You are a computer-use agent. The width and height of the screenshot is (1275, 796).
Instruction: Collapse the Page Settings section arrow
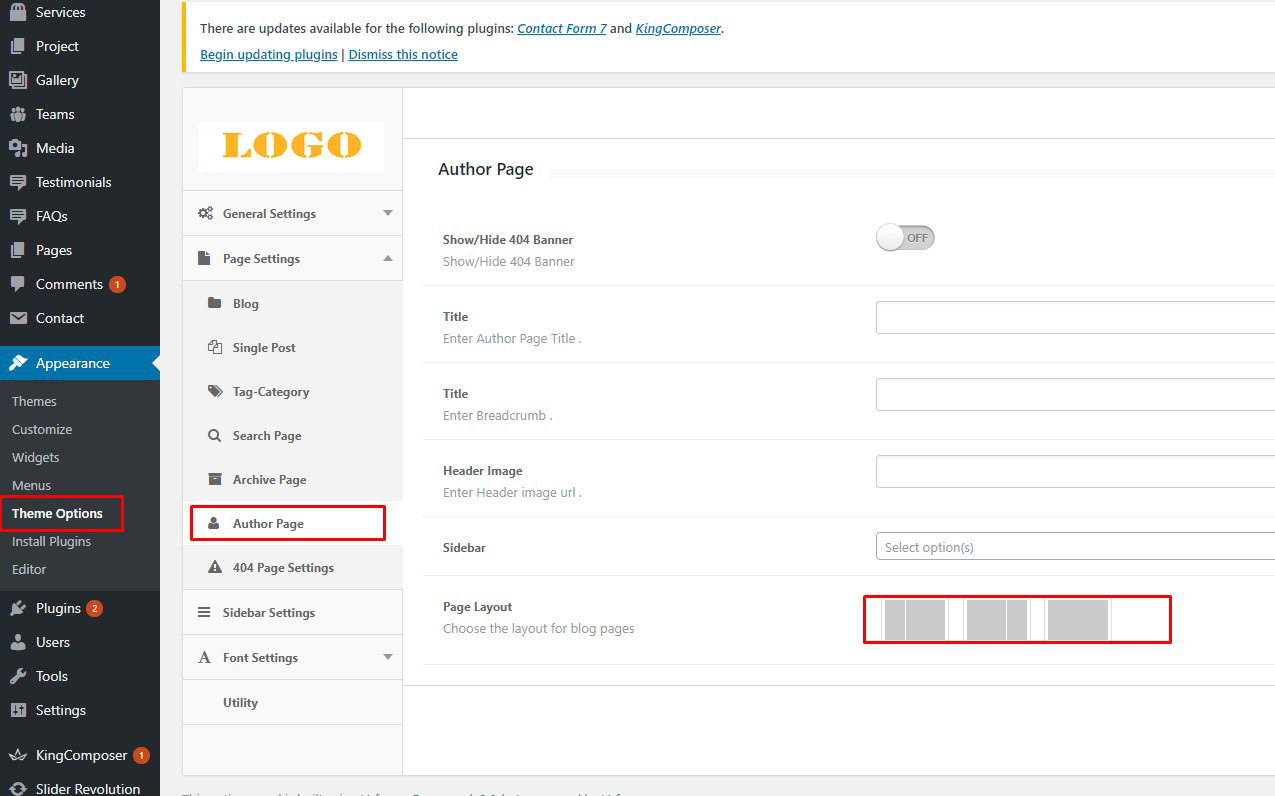point(388,258)
